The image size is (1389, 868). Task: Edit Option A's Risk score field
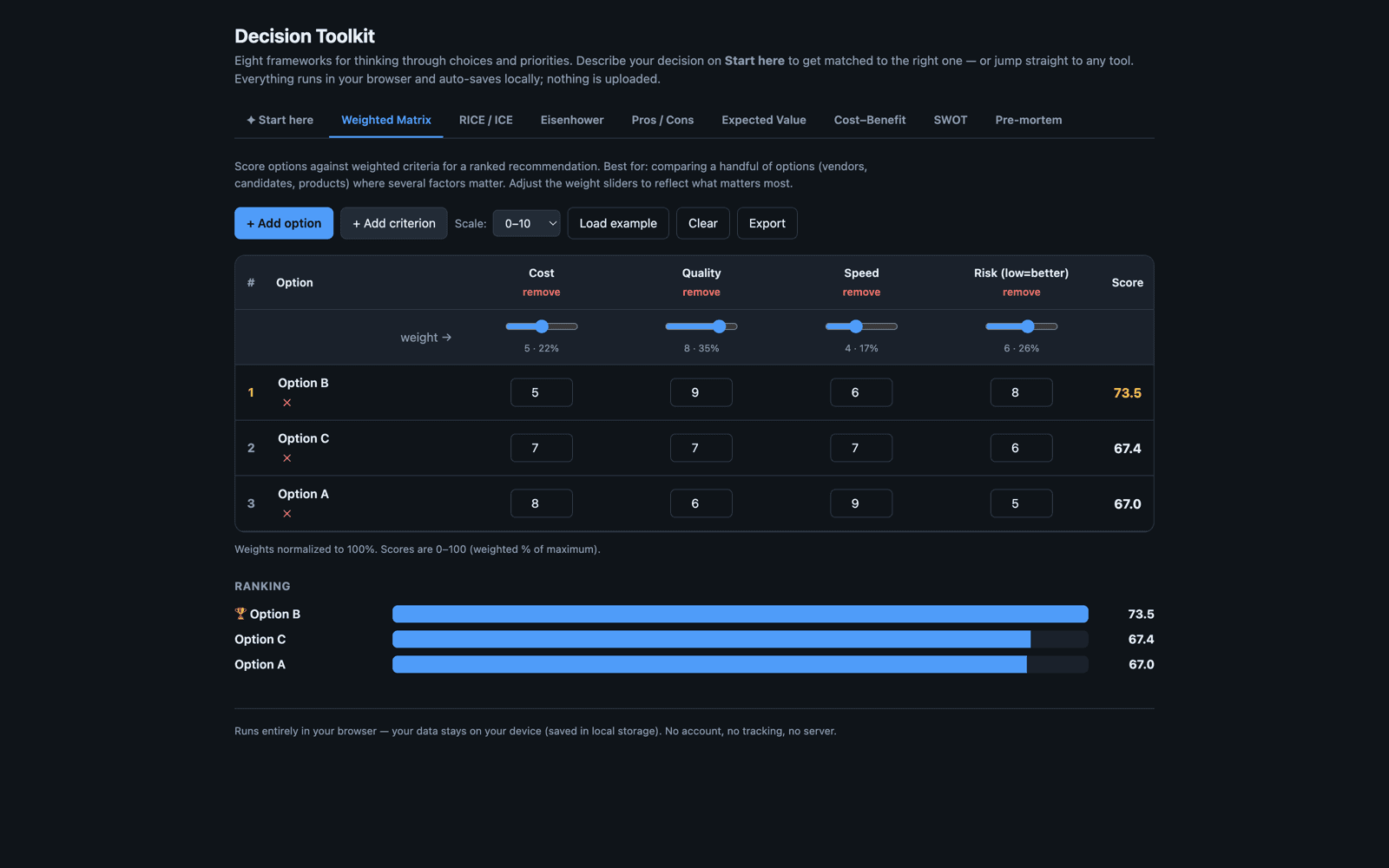(x=1022, y=503)
